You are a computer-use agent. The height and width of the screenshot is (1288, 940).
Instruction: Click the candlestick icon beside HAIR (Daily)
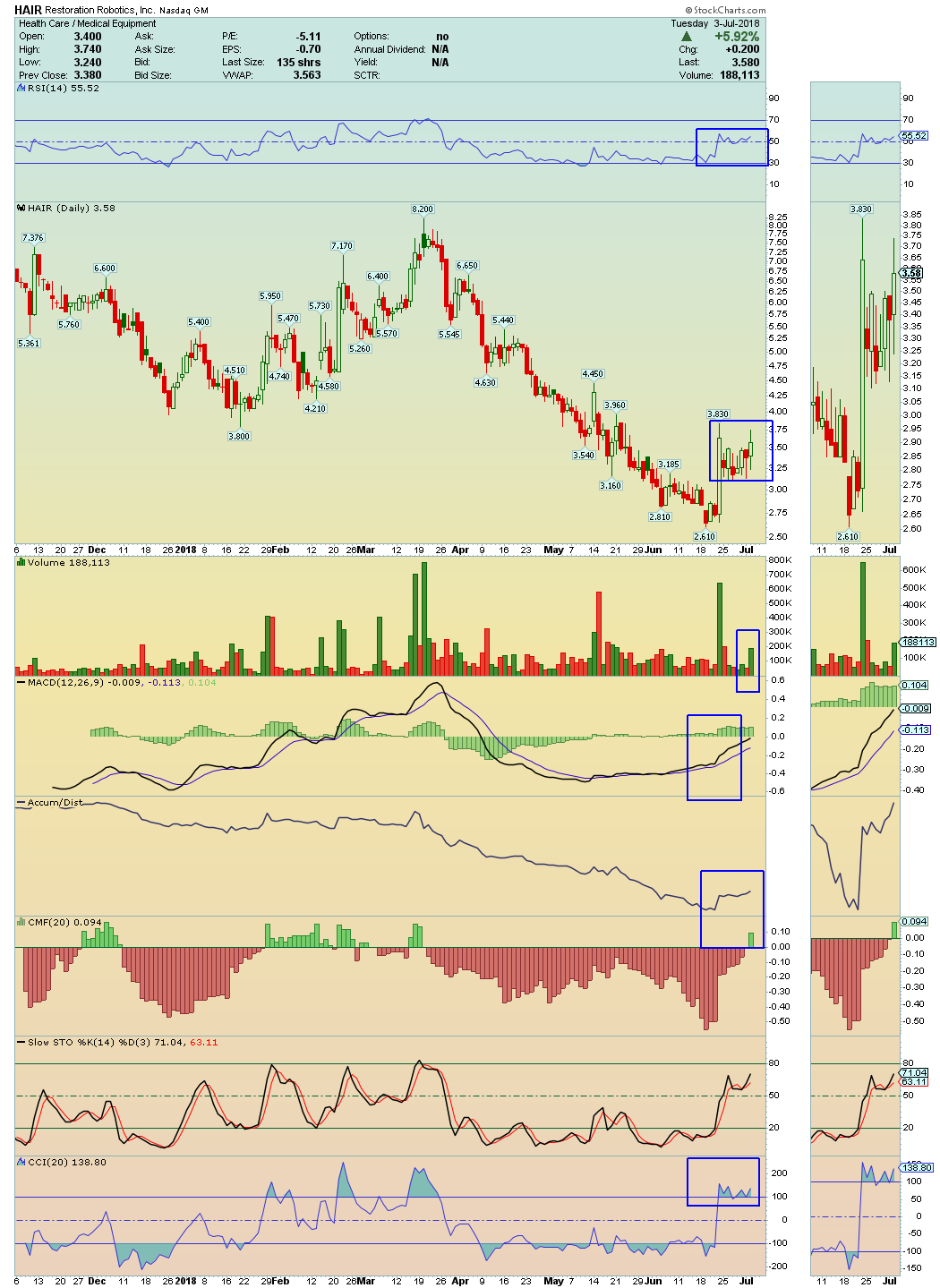coord(21,209)
